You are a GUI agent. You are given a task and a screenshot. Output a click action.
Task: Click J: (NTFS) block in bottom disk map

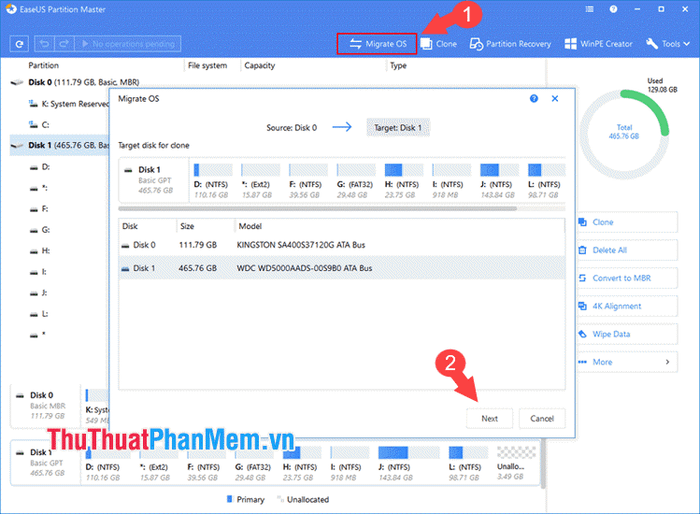tap(409, 464)
